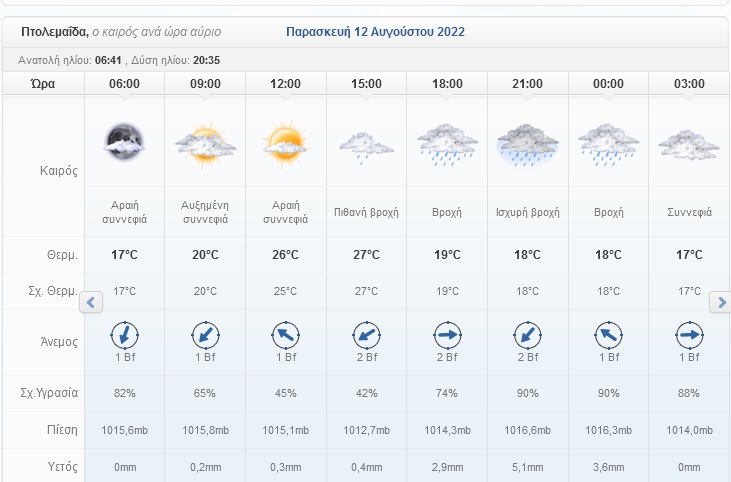
Task: Click the 18:00 east-pointing wind arrow icon
Action: point(447,333)
